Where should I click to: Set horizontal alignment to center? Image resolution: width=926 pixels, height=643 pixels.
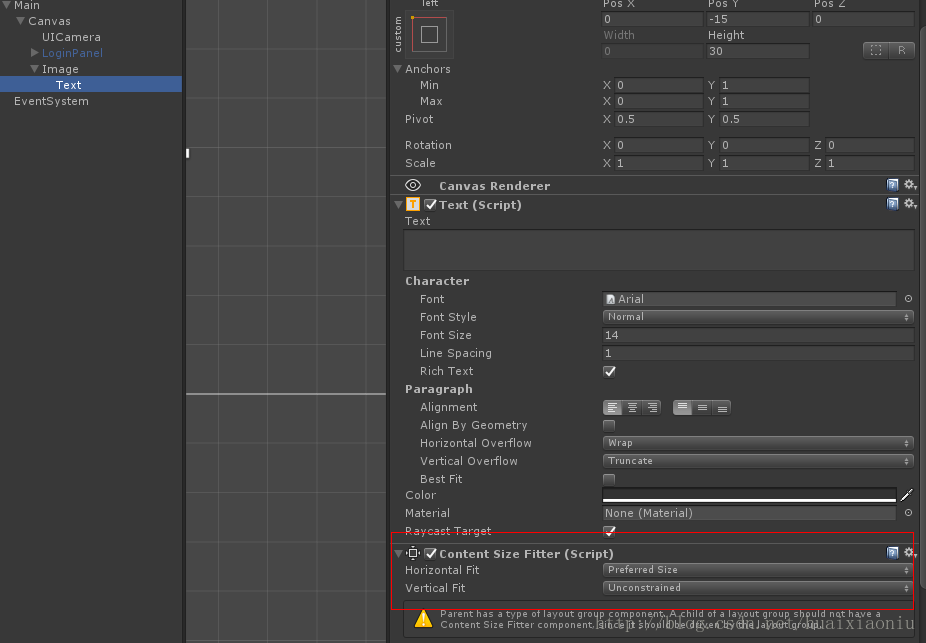coord(632,407)
